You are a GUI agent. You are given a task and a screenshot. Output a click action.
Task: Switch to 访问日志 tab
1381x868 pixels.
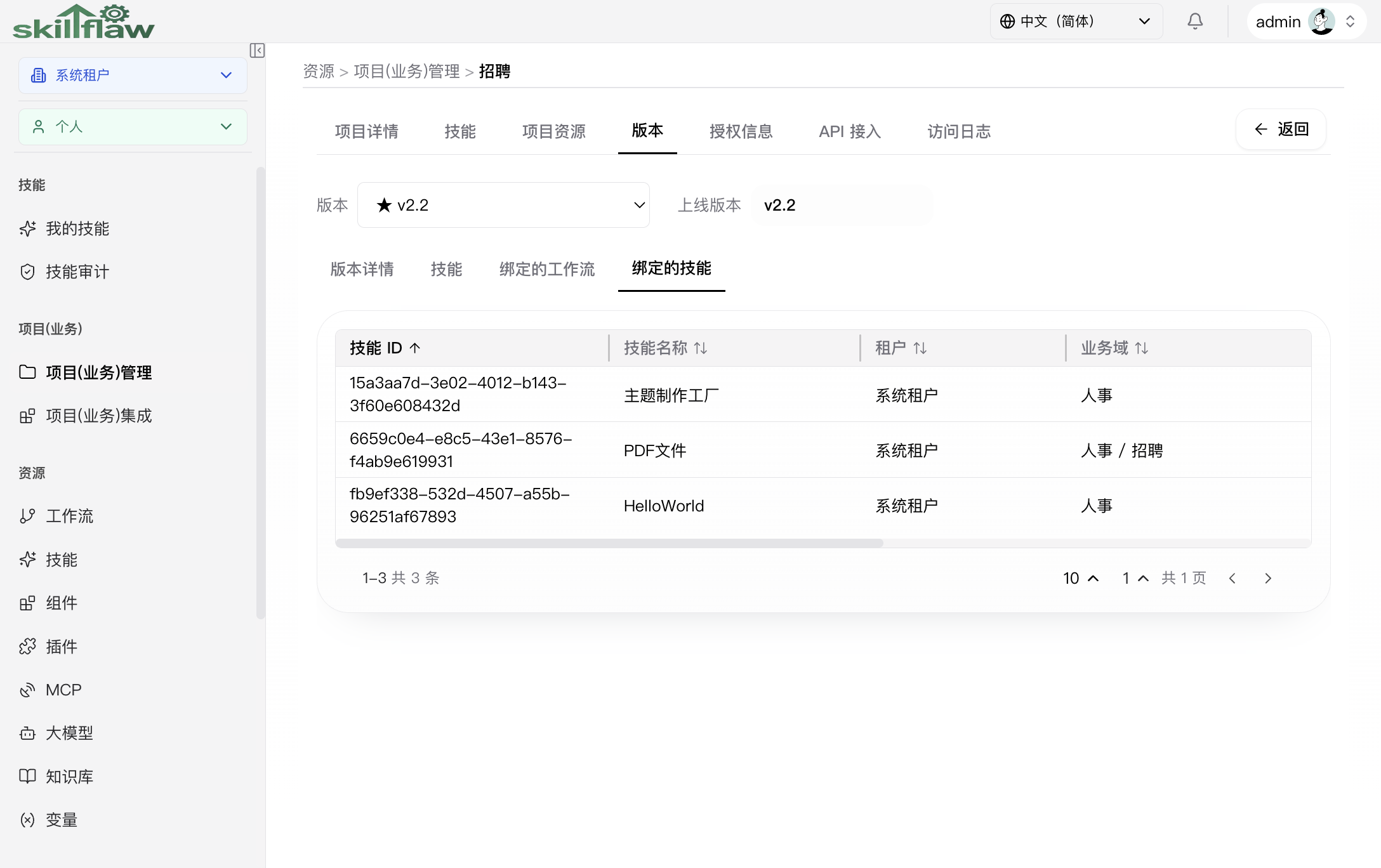(x=959, y=131)
